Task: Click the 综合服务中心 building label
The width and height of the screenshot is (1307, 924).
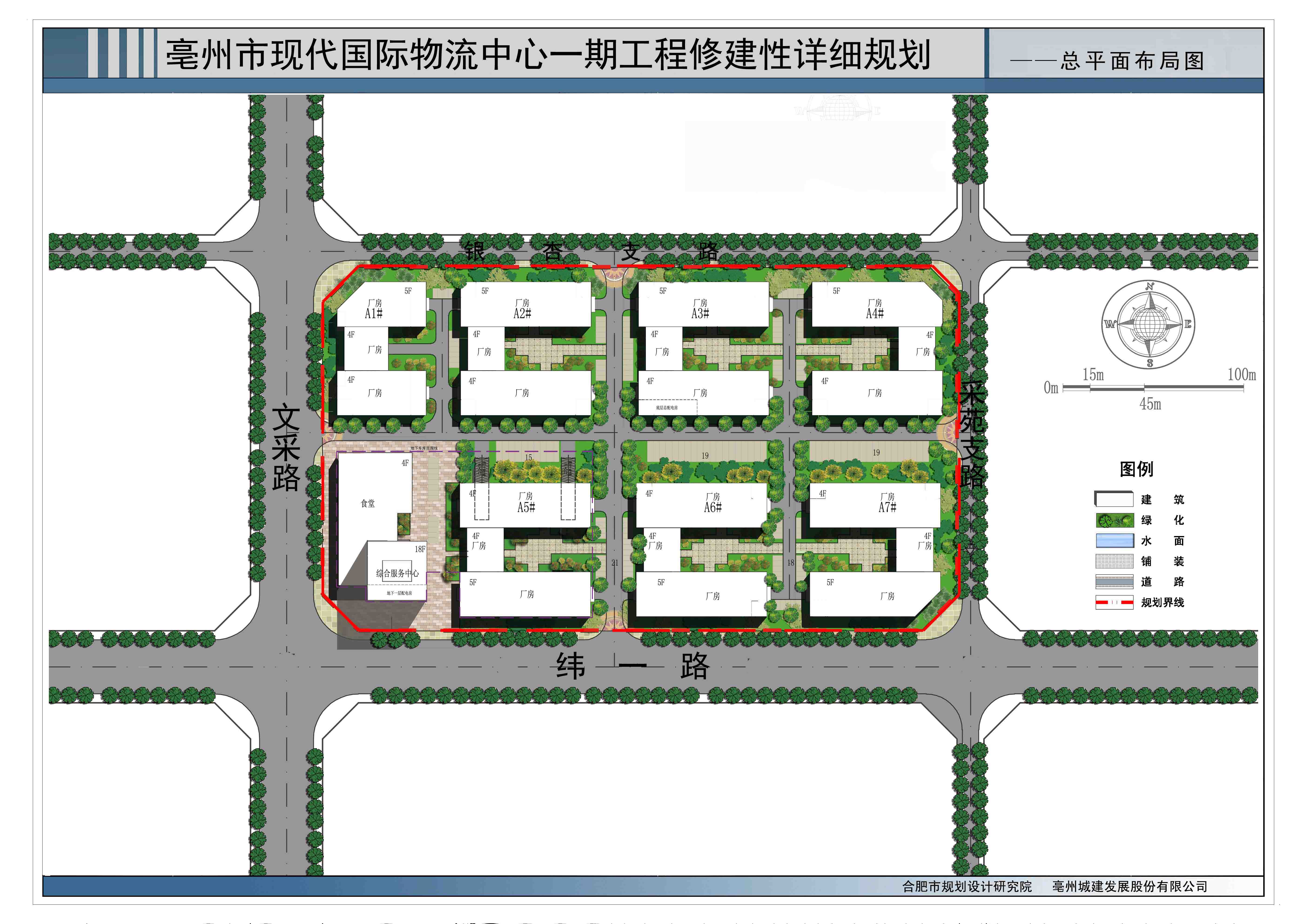Action: click(397, 573)
